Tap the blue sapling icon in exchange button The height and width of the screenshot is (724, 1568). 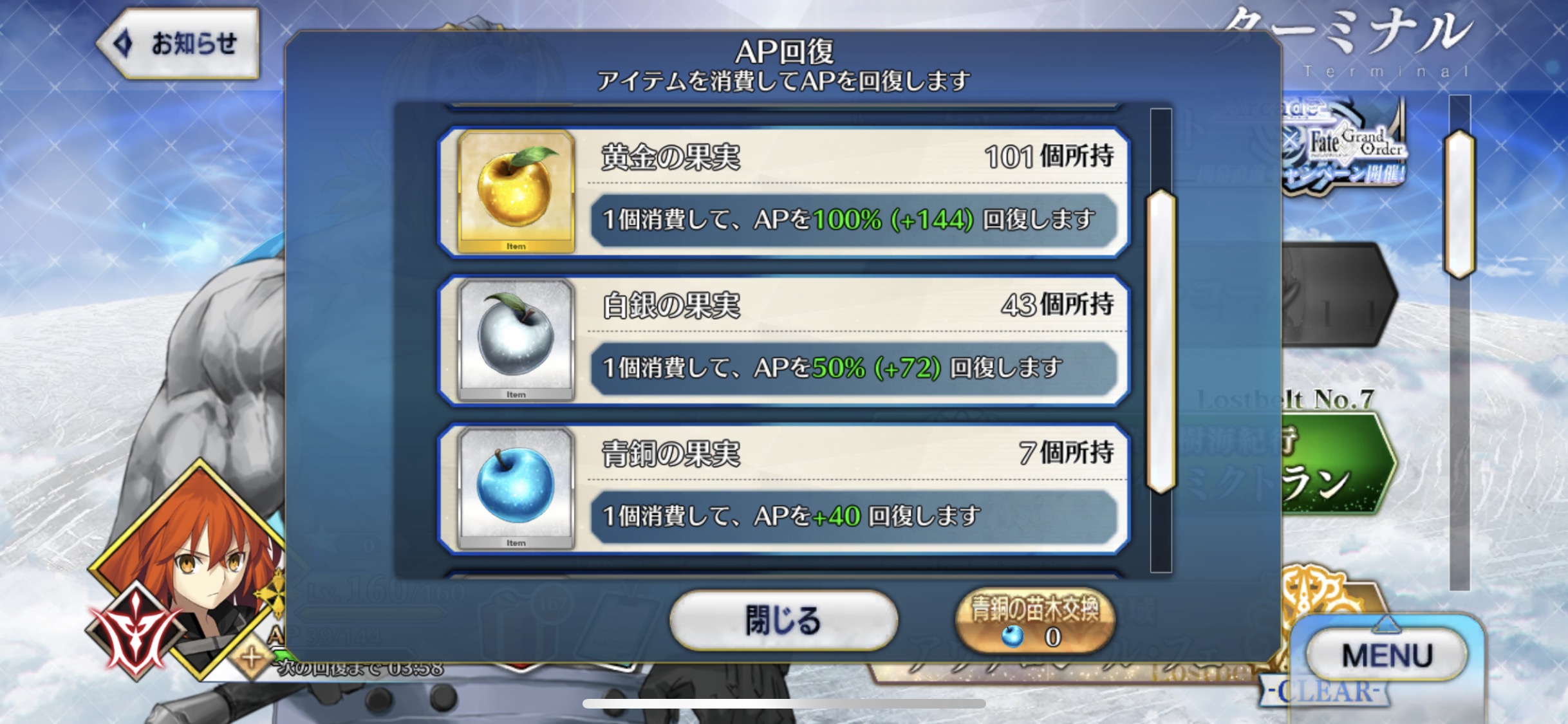pos(1013,636)
